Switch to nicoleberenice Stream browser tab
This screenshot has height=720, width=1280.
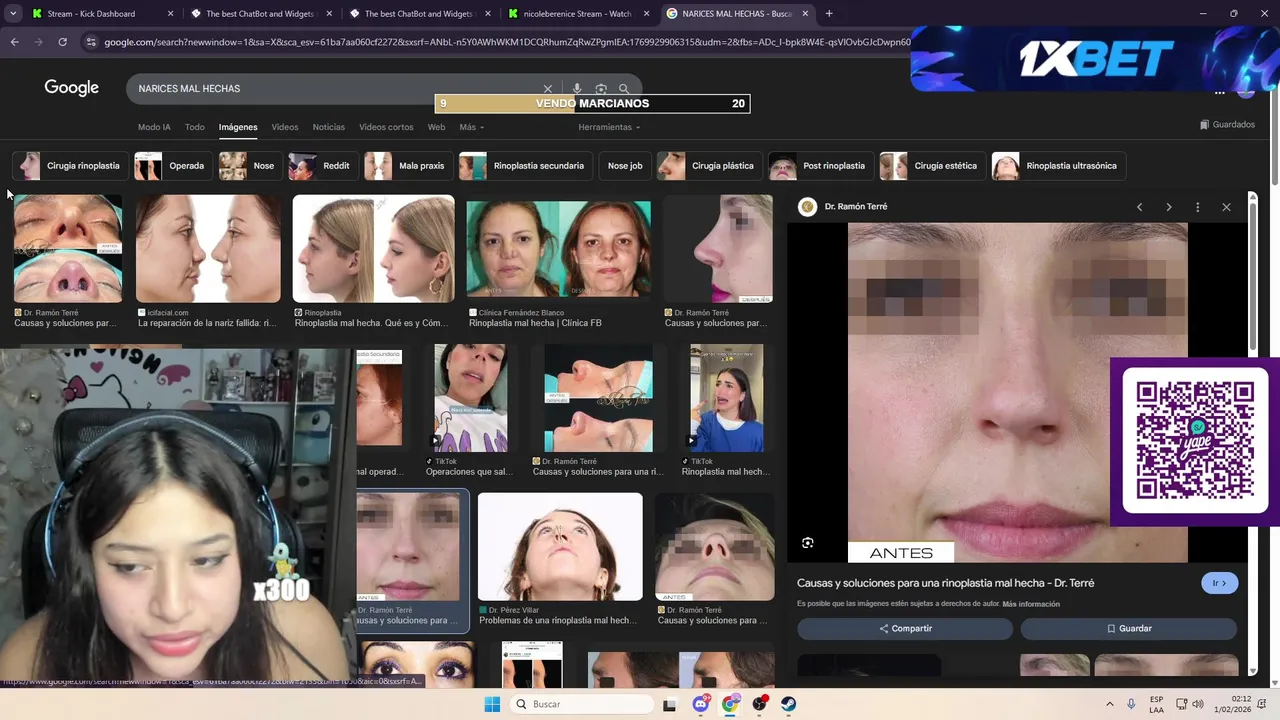(577, 14)
